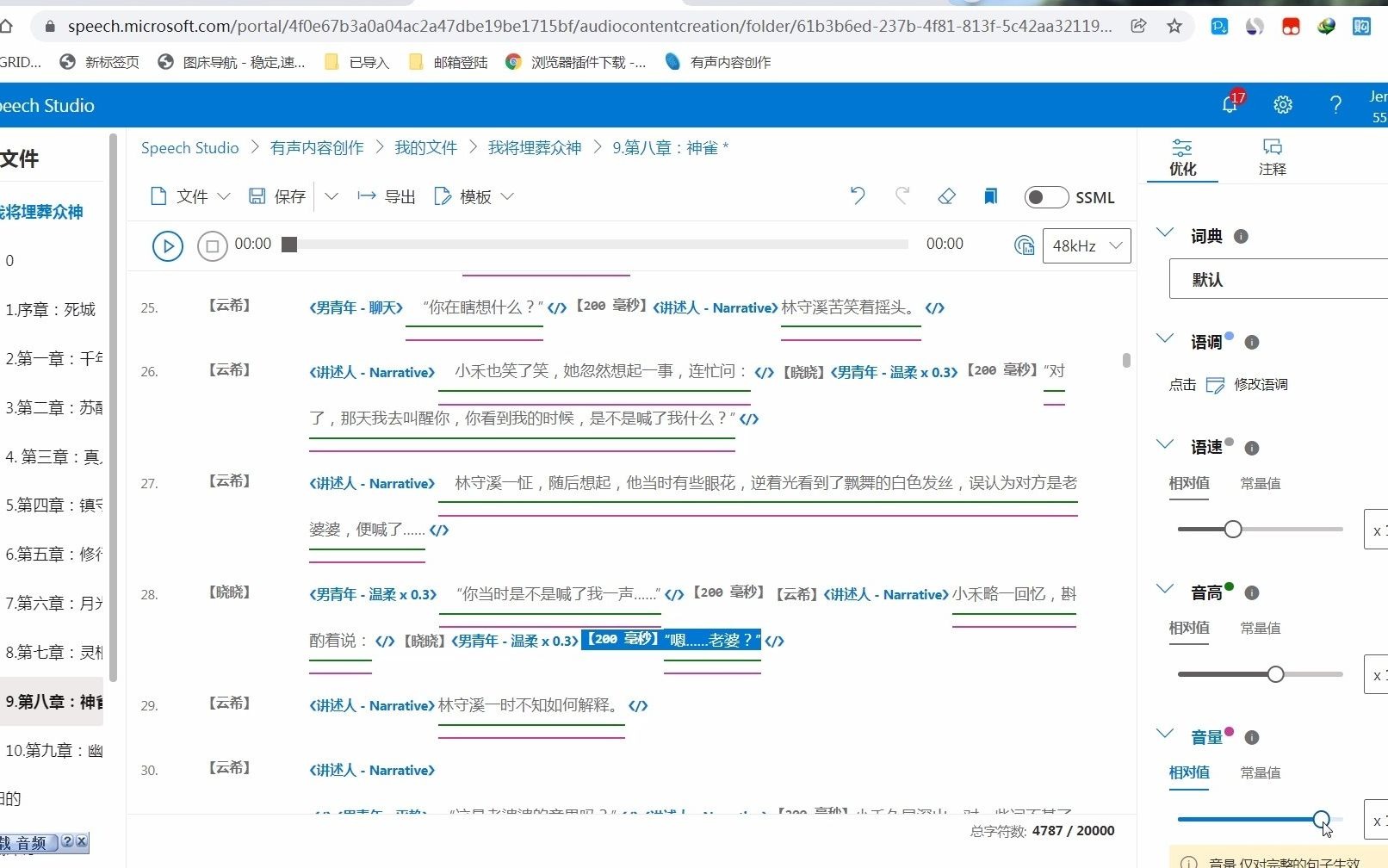Image resolution: width=1388 pixels, height=868 pixels.
Task: Collapse the 音高 section
Action: [1165, 590]
